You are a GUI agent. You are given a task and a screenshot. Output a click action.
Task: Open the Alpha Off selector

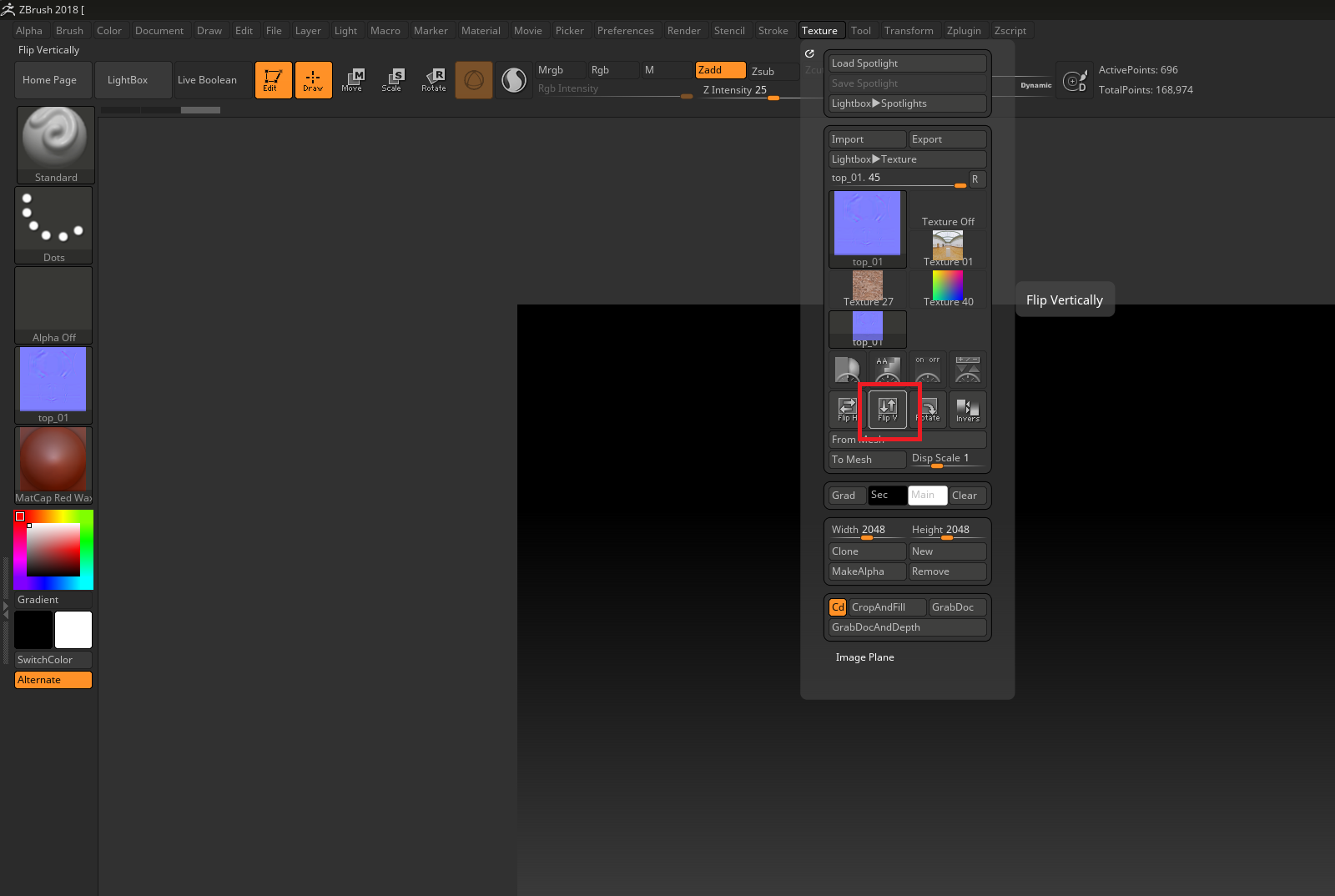(53, 305)
